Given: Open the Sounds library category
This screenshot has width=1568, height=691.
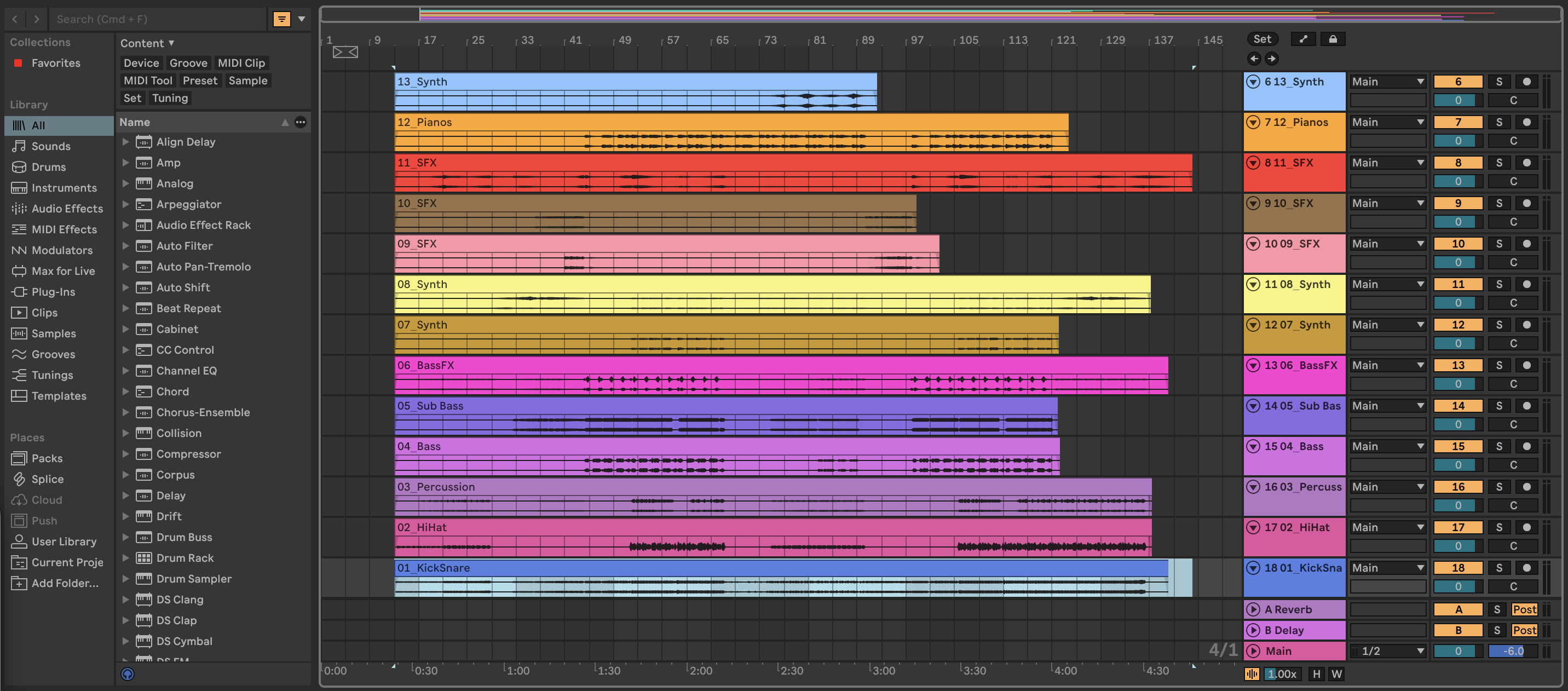Looking at the screenshot, I should pos(50,146).
